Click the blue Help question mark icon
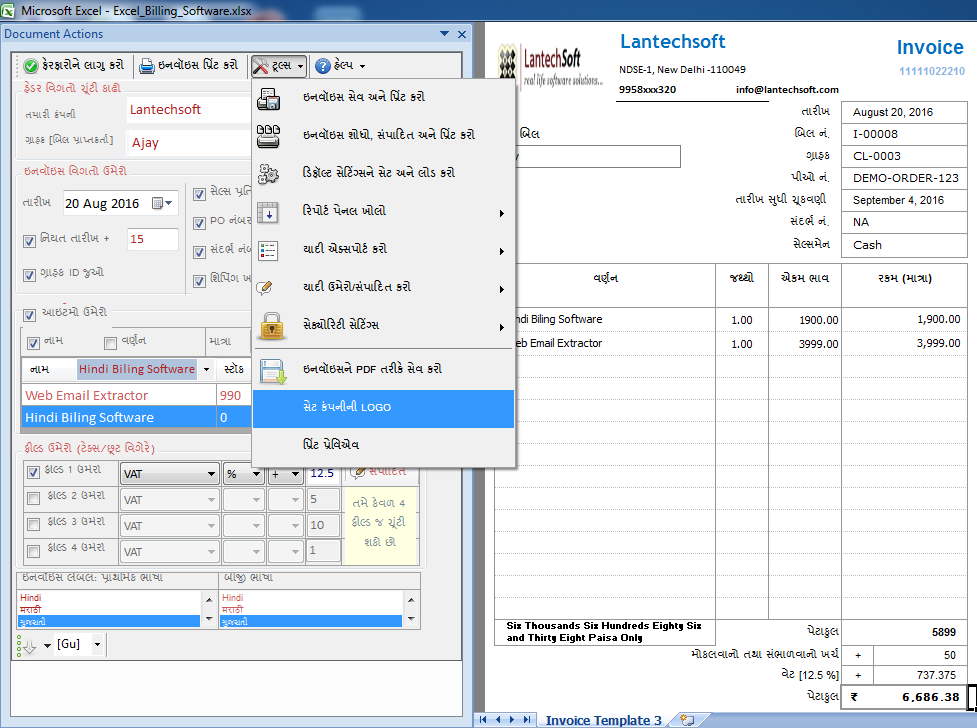 click(x=323, y=65)
